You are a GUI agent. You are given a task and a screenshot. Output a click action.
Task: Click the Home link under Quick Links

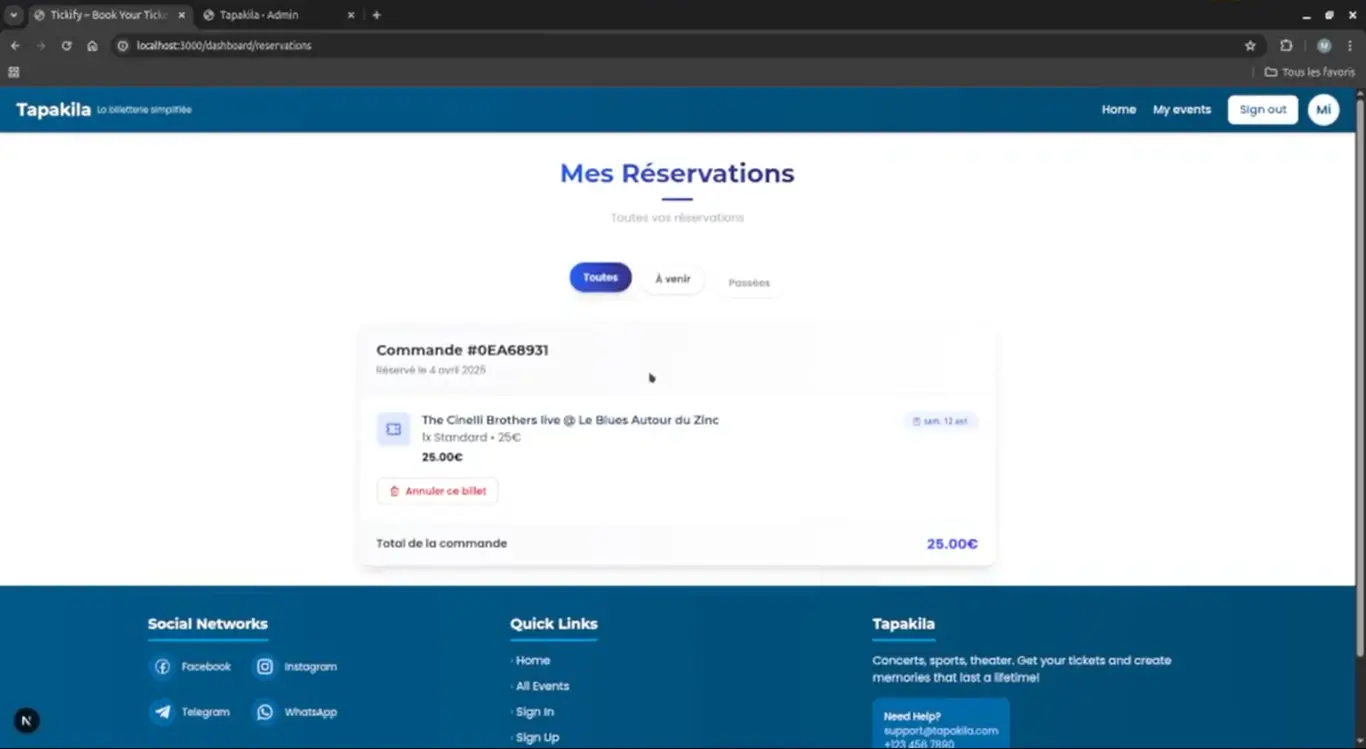[x=533, y=660]
